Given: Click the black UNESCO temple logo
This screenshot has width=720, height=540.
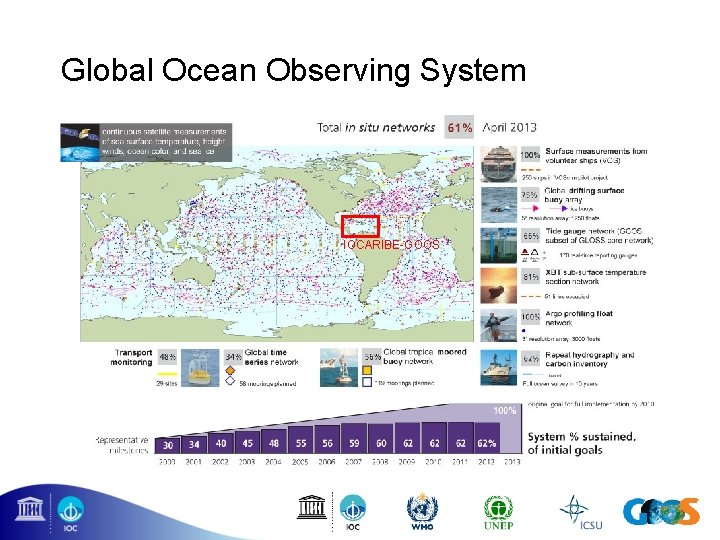Looking at the screenshot, I should tap(311, 507).
